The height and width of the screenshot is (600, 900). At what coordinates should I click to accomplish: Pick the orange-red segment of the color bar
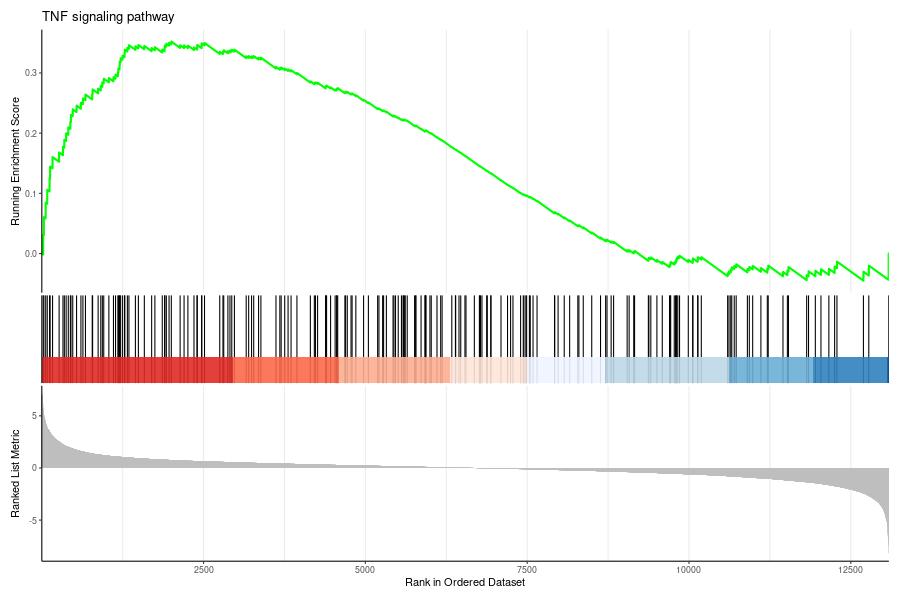(286, 369)
